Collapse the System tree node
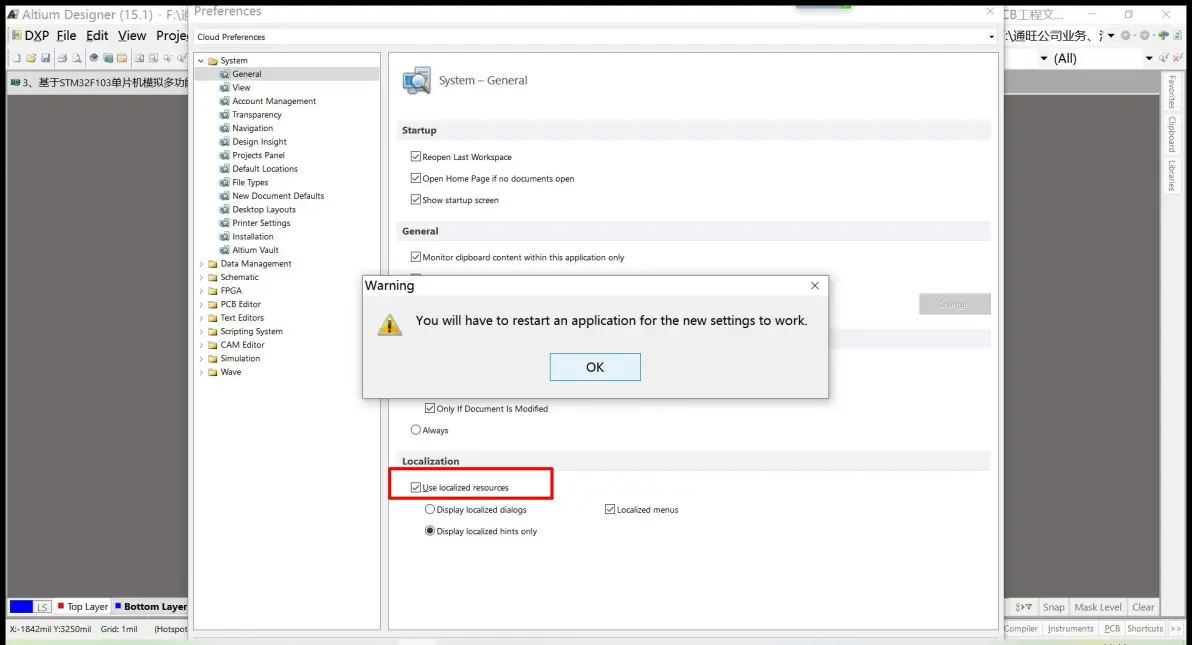The image size is (1192, 645). pyautogui.click(x=201, y=61)
